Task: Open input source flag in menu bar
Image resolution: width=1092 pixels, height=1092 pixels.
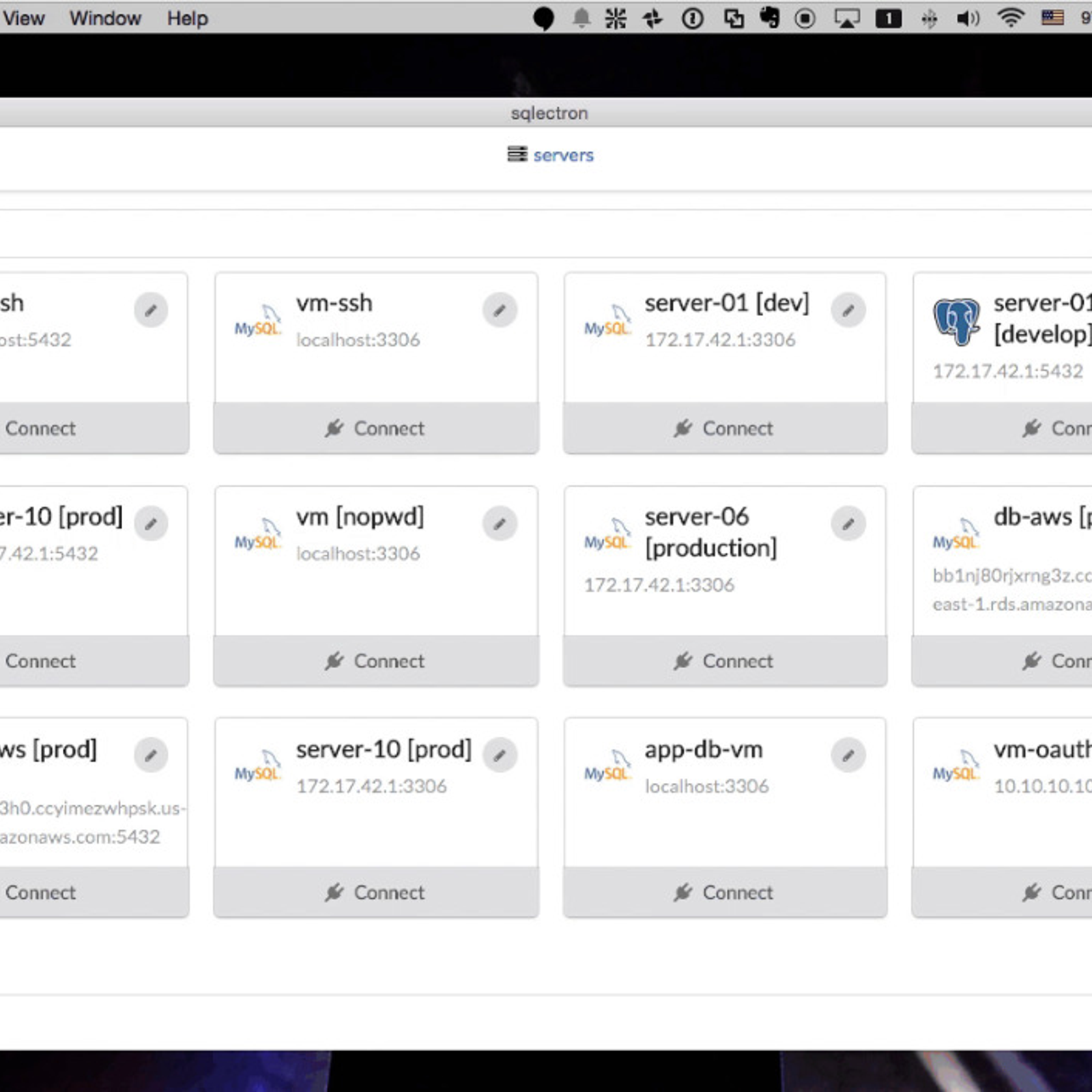Action: (x=1052, y=17)
